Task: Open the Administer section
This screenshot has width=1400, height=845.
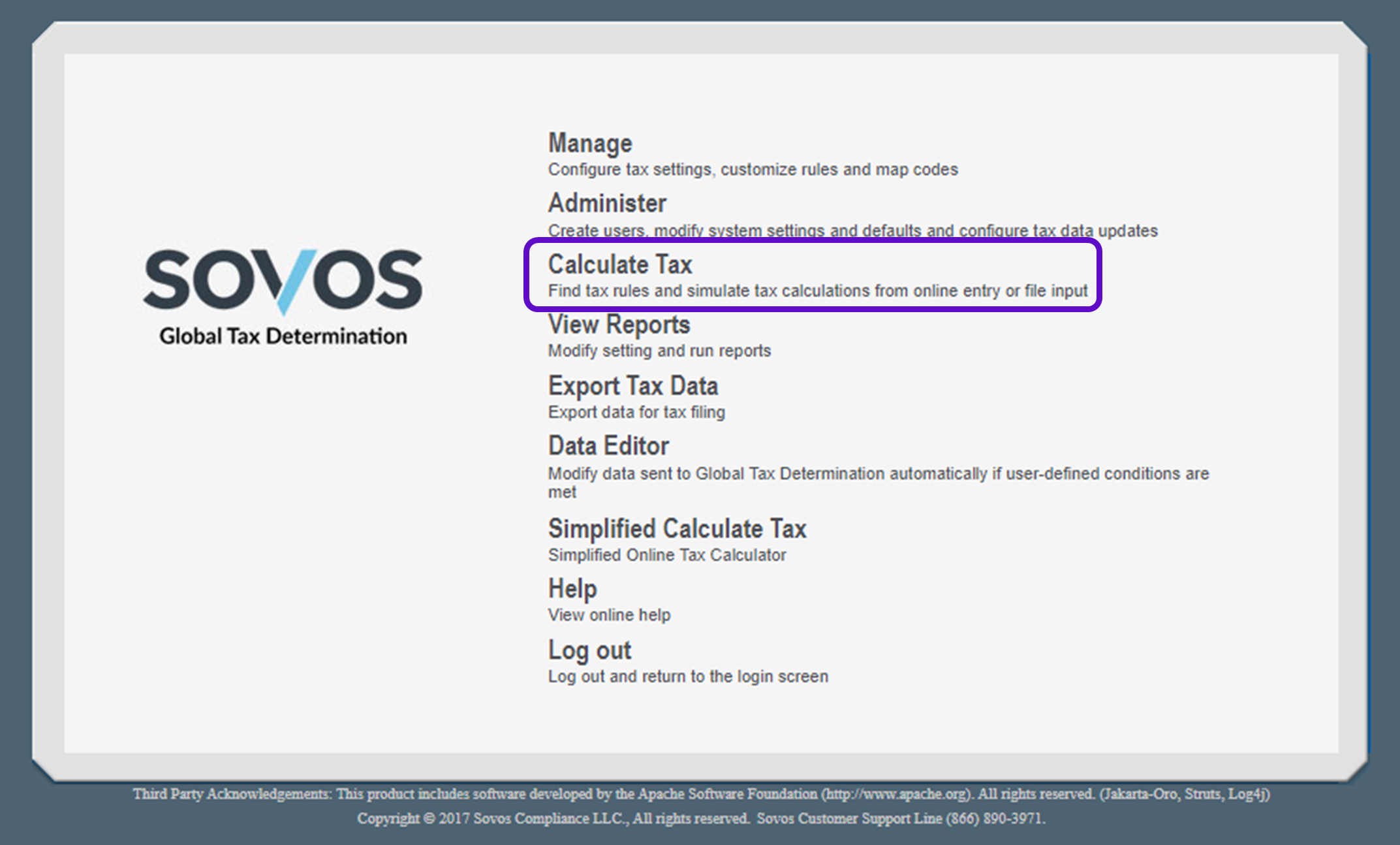Action: [607, 203]
